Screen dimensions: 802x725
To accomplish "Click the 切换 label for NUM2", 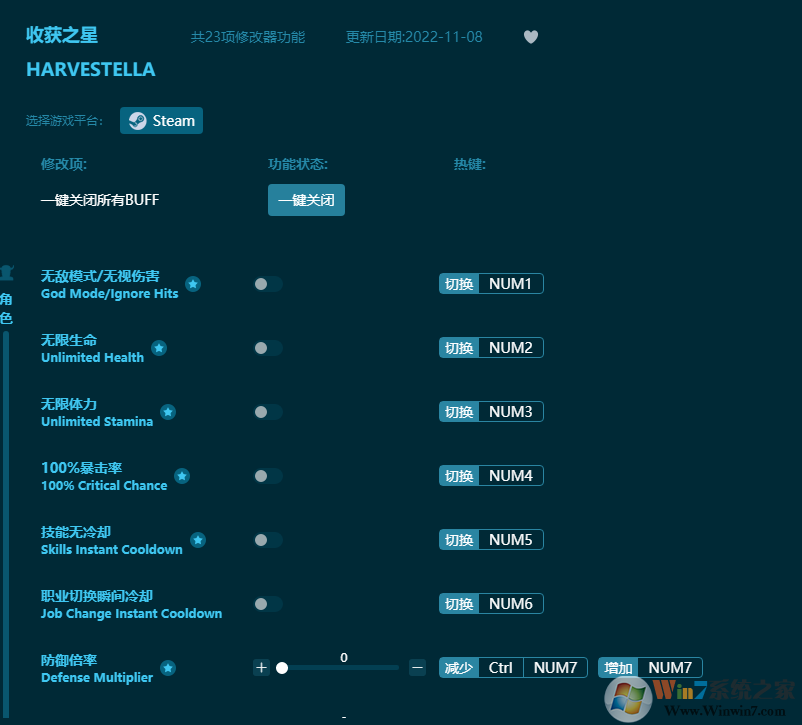I will pos(459,347).
